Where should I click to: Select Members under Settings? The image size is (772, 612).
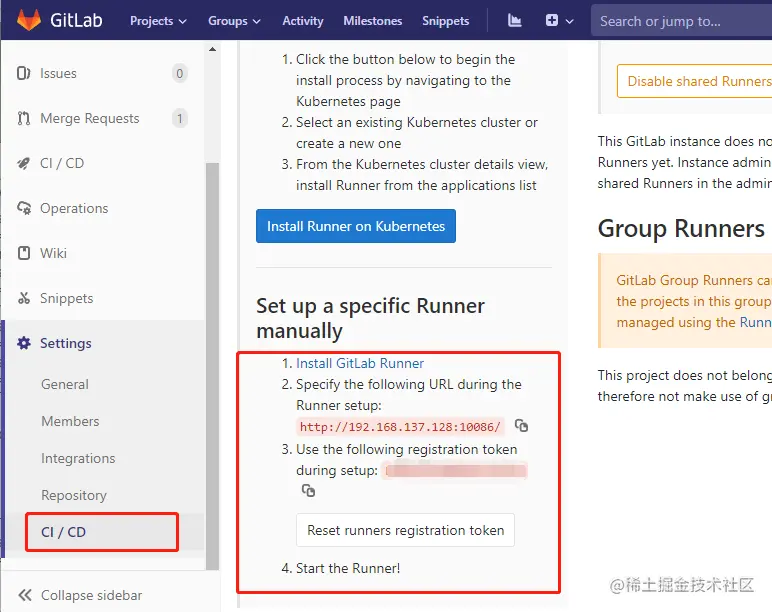tap(70, 421)
